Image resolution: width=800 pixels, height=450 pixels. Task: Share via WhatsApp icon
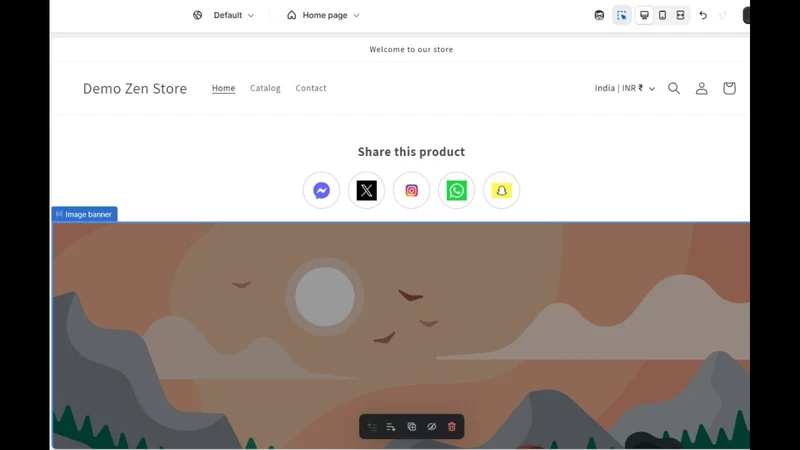456,190
